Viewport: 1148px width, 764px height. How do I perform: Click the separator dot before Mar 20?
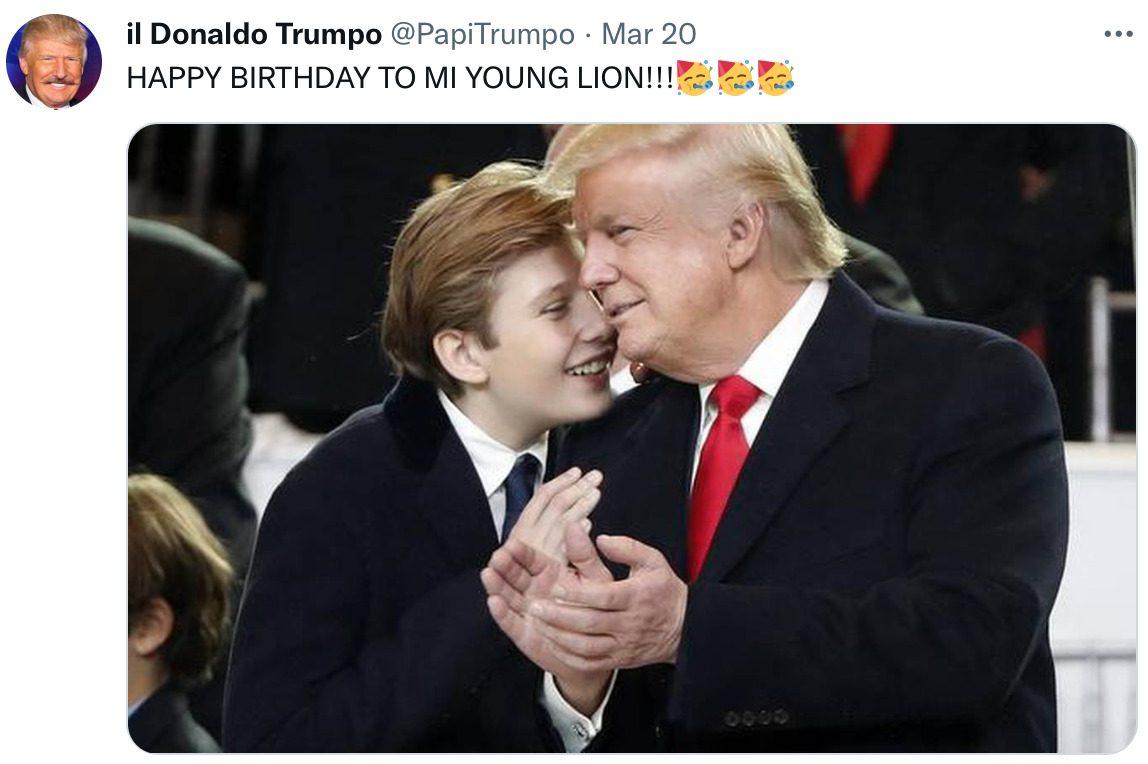point(588,35)
